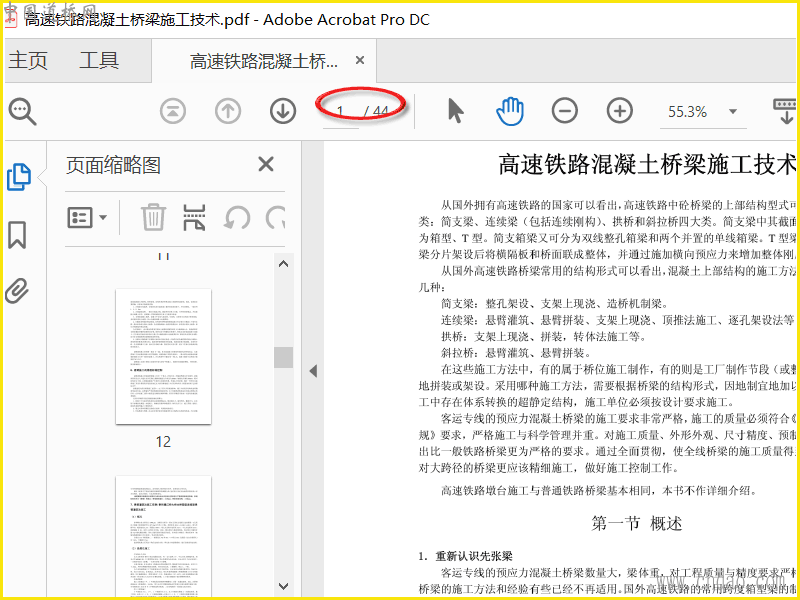
Task: Go to first page button
Action: [x=172, y=111]
